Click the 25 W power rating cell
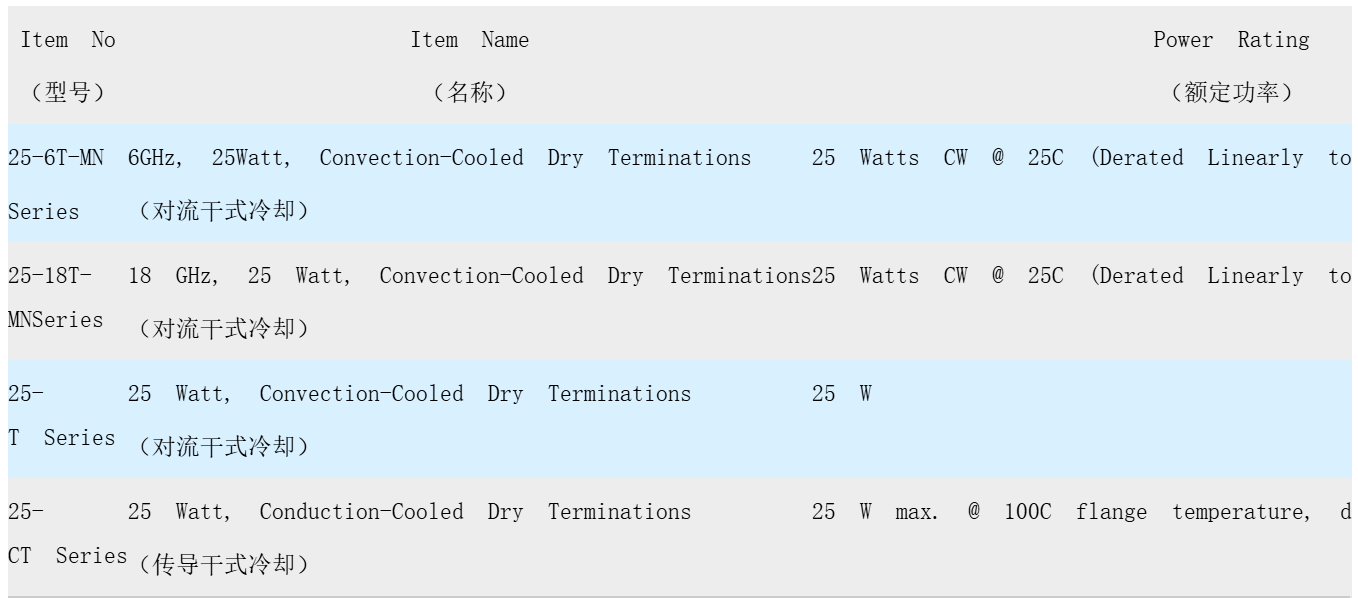 (x=841, y=394)
